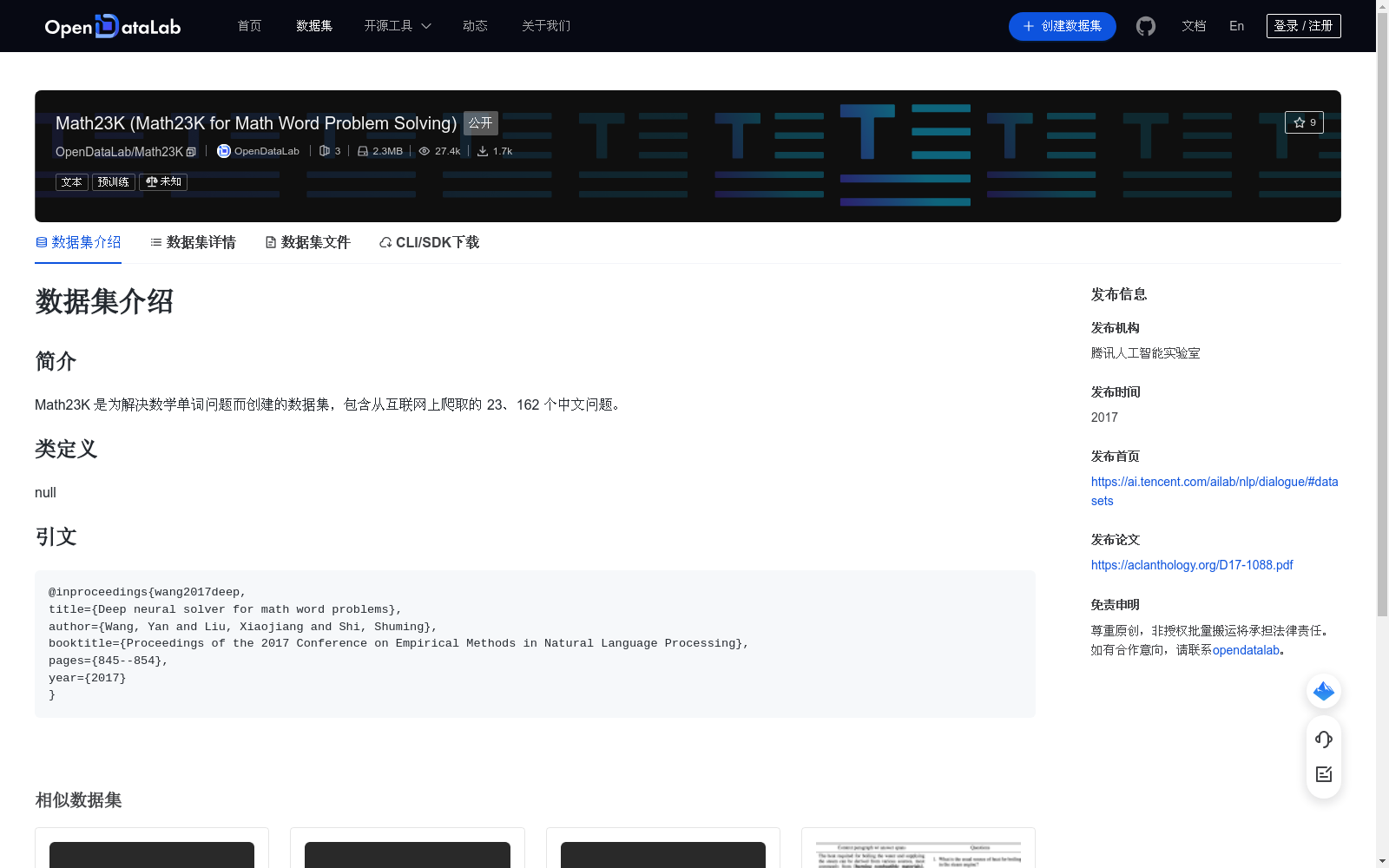
Task: Copy the dataset name using the copy icon
Action: (x=191, y=151)
